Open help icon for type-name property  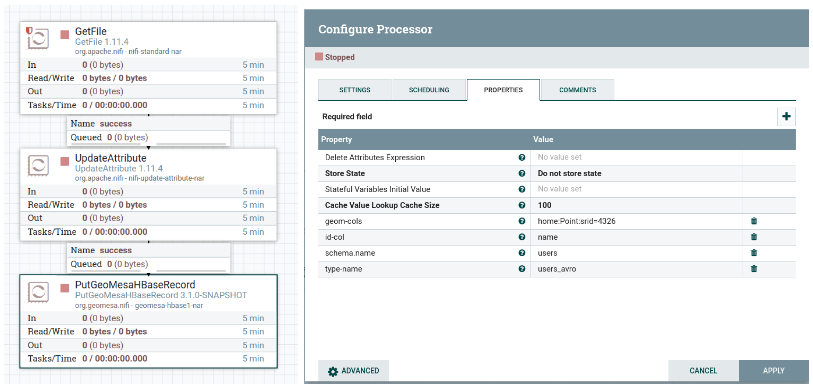point(522,269)
